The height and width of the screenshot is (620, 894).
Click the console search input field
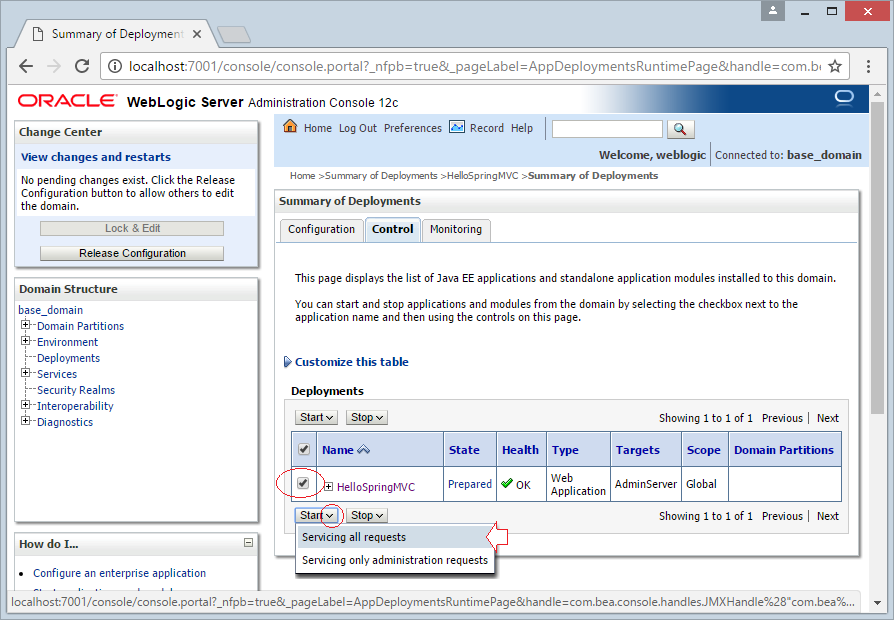click(x=607, y=129)
